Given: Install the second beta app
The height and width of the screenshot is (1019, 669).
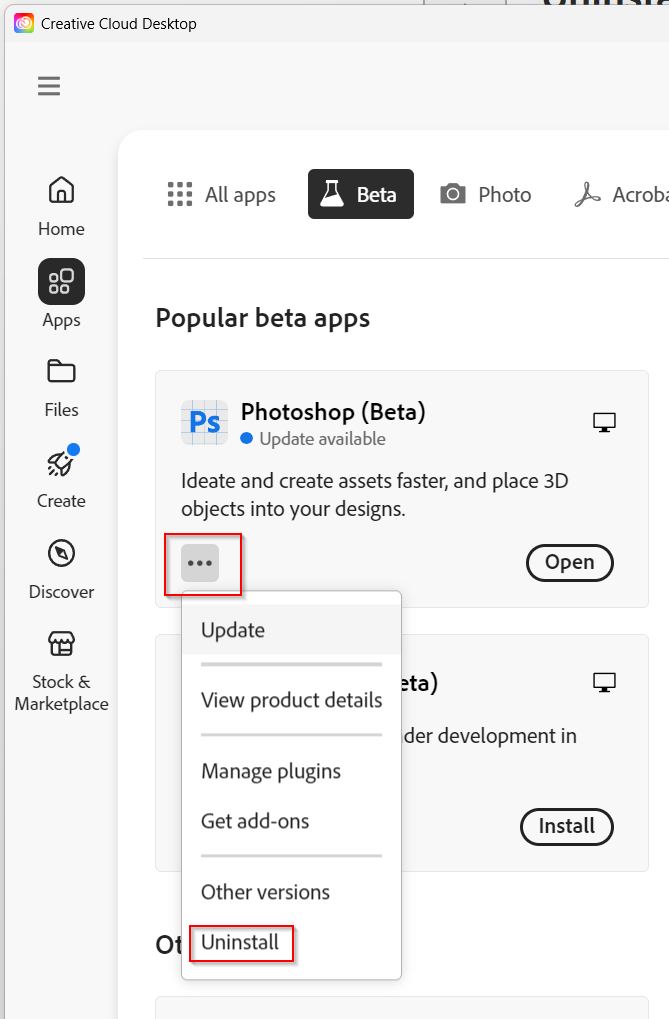Looking at the screenshot, I should point(566,826).
